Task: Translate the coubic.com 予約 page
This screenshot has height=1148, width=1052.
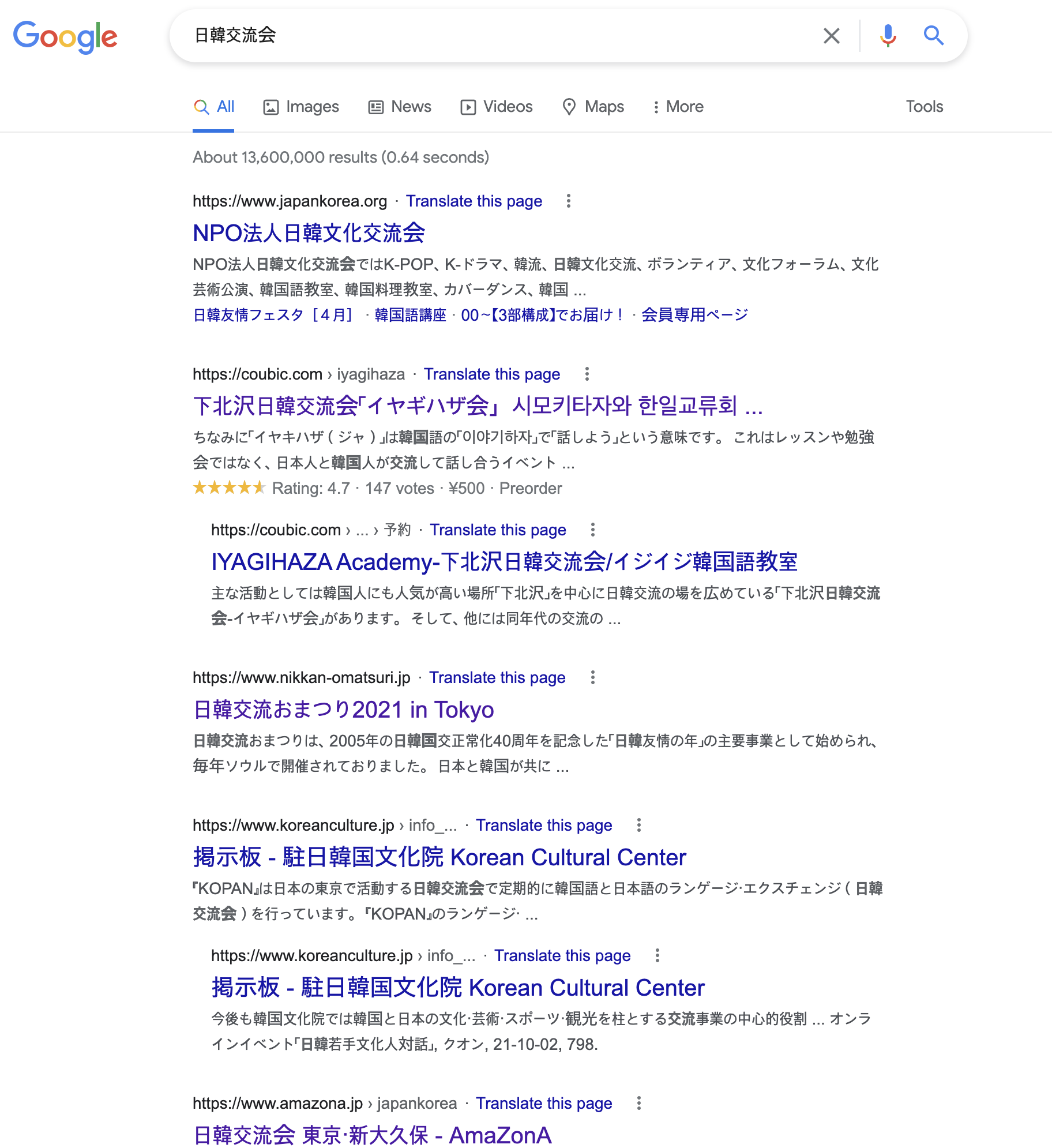Action: coord(498,530)
